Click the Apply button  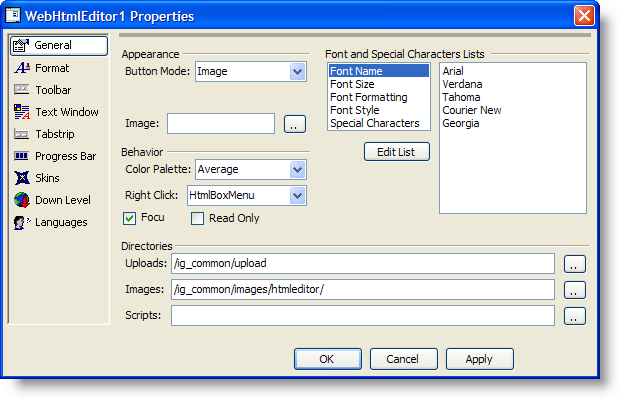point(480,359)
